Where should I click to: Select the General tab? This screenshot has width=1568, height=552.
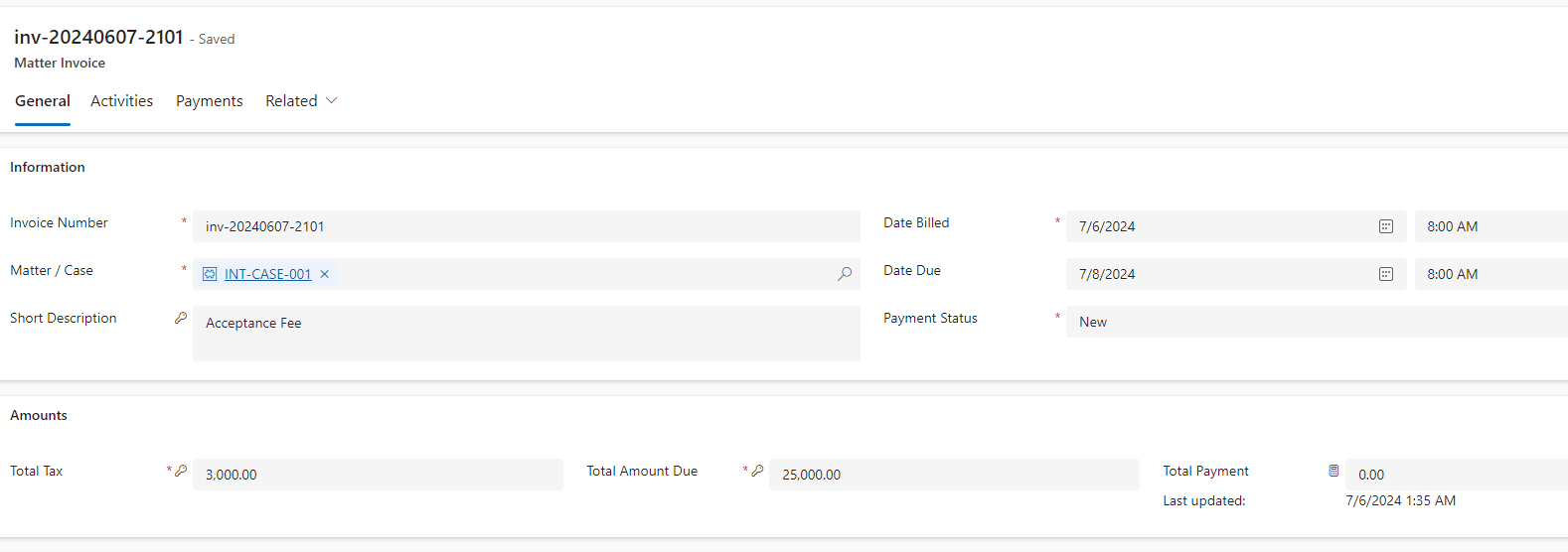point(43,101)
